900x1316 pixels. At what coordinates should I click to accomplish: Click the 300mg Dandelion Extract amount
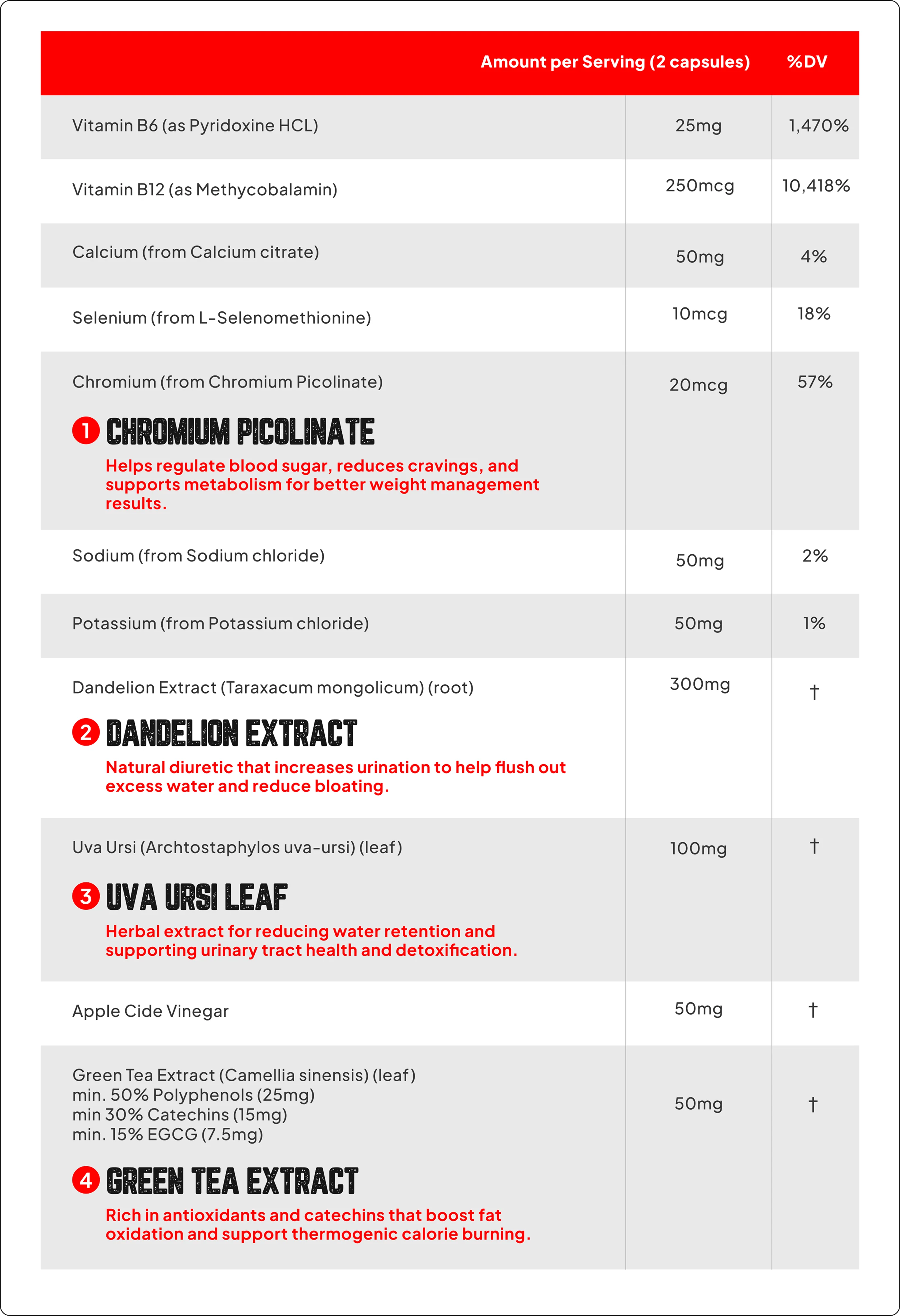pos(699,684)
